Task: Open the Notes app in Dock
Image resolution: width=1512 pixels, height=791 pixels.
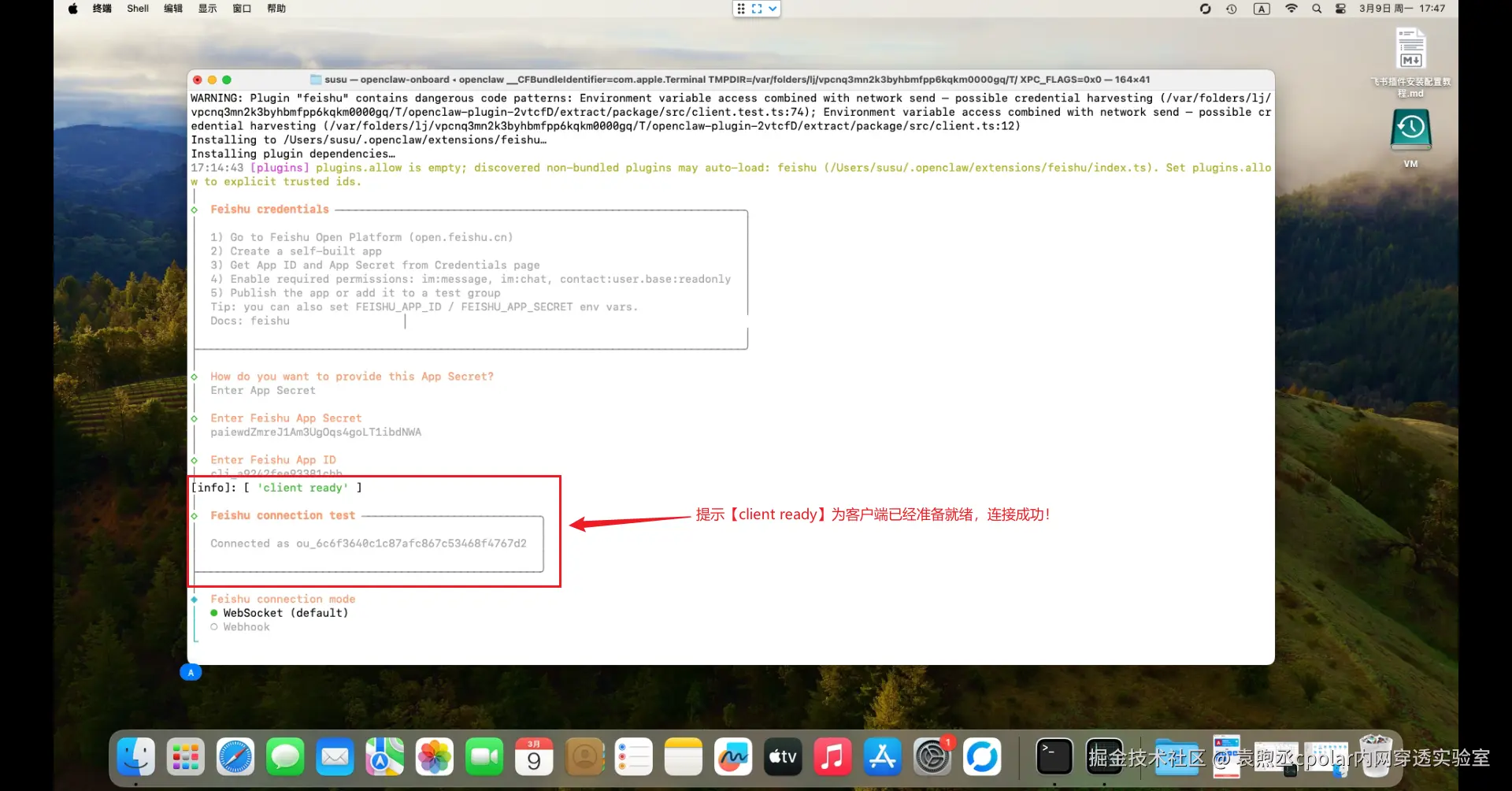Action: 684,757
